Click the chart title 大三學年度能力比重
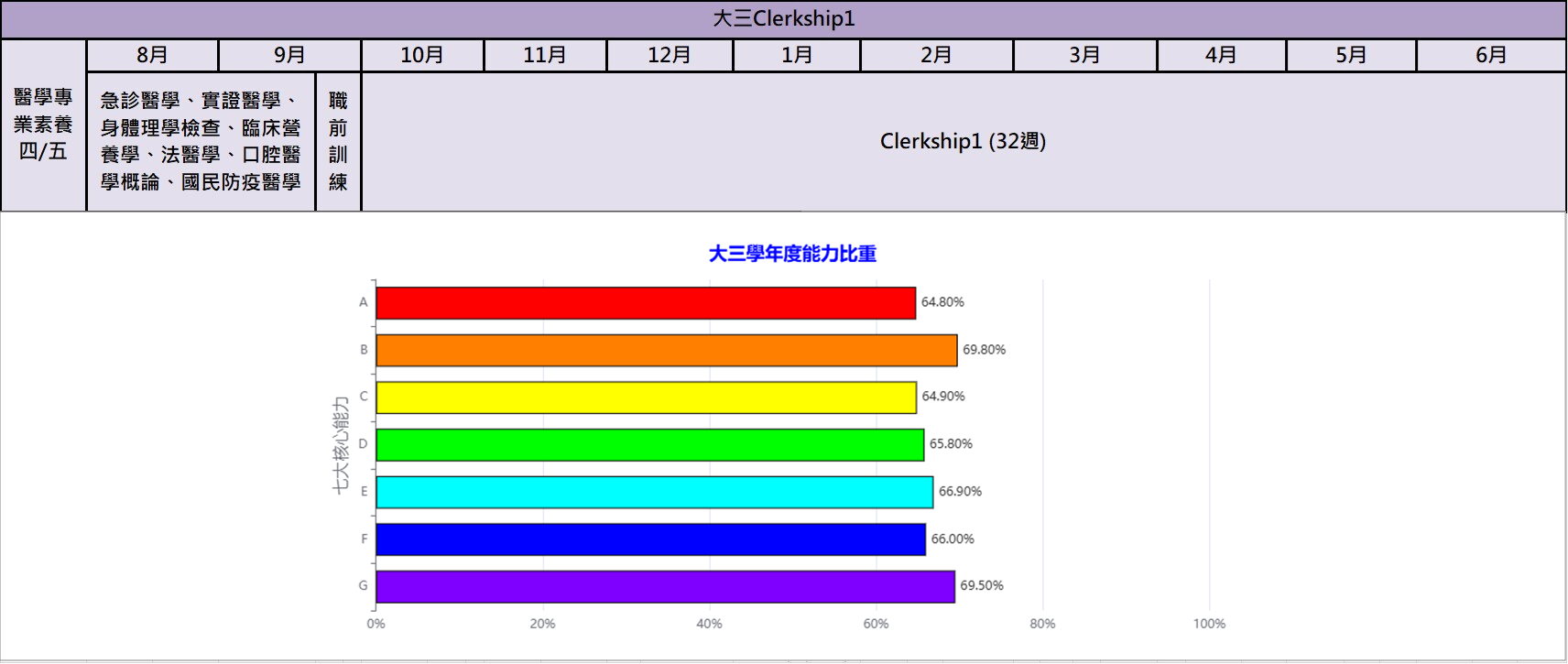 (x=792, y=254)
